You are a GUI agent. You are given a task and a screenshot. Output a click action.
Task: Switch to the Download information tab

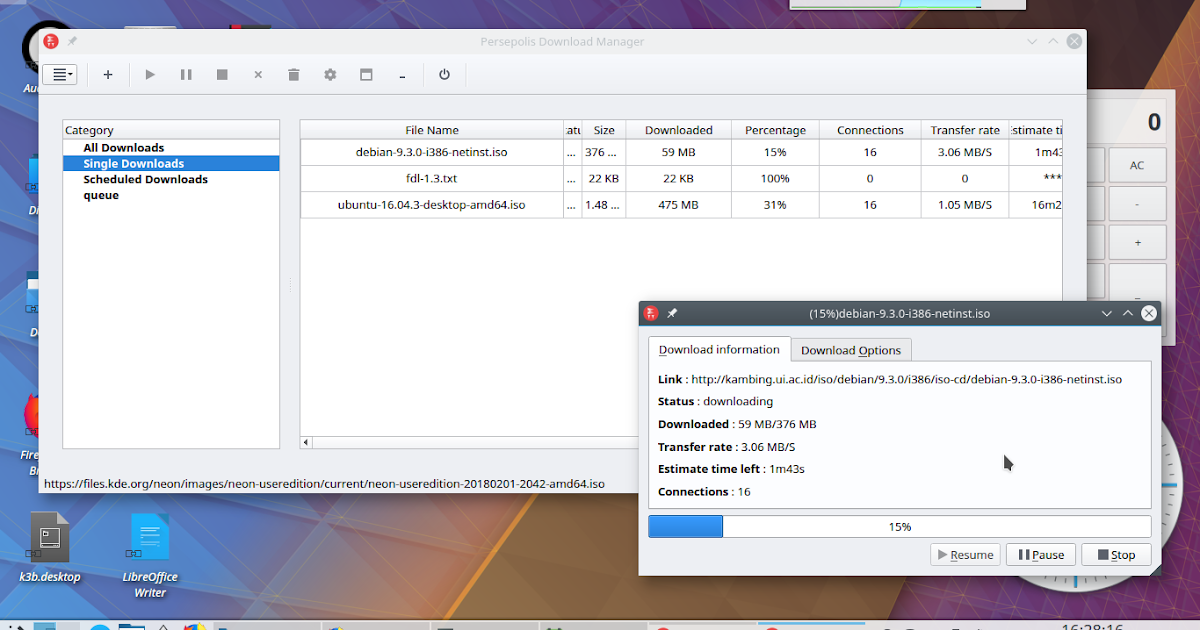(719, 349)
